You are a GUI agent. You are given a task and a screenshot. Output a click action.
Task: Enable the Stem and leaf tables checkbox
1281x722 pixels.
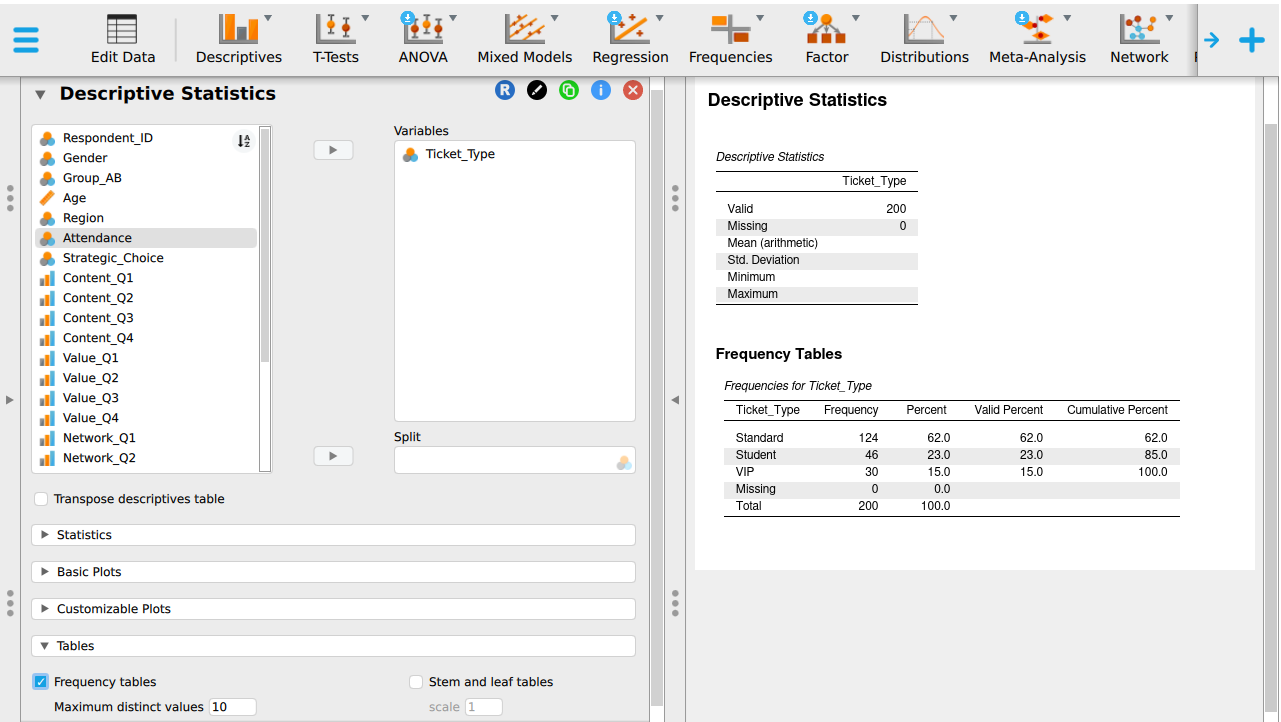416,682
